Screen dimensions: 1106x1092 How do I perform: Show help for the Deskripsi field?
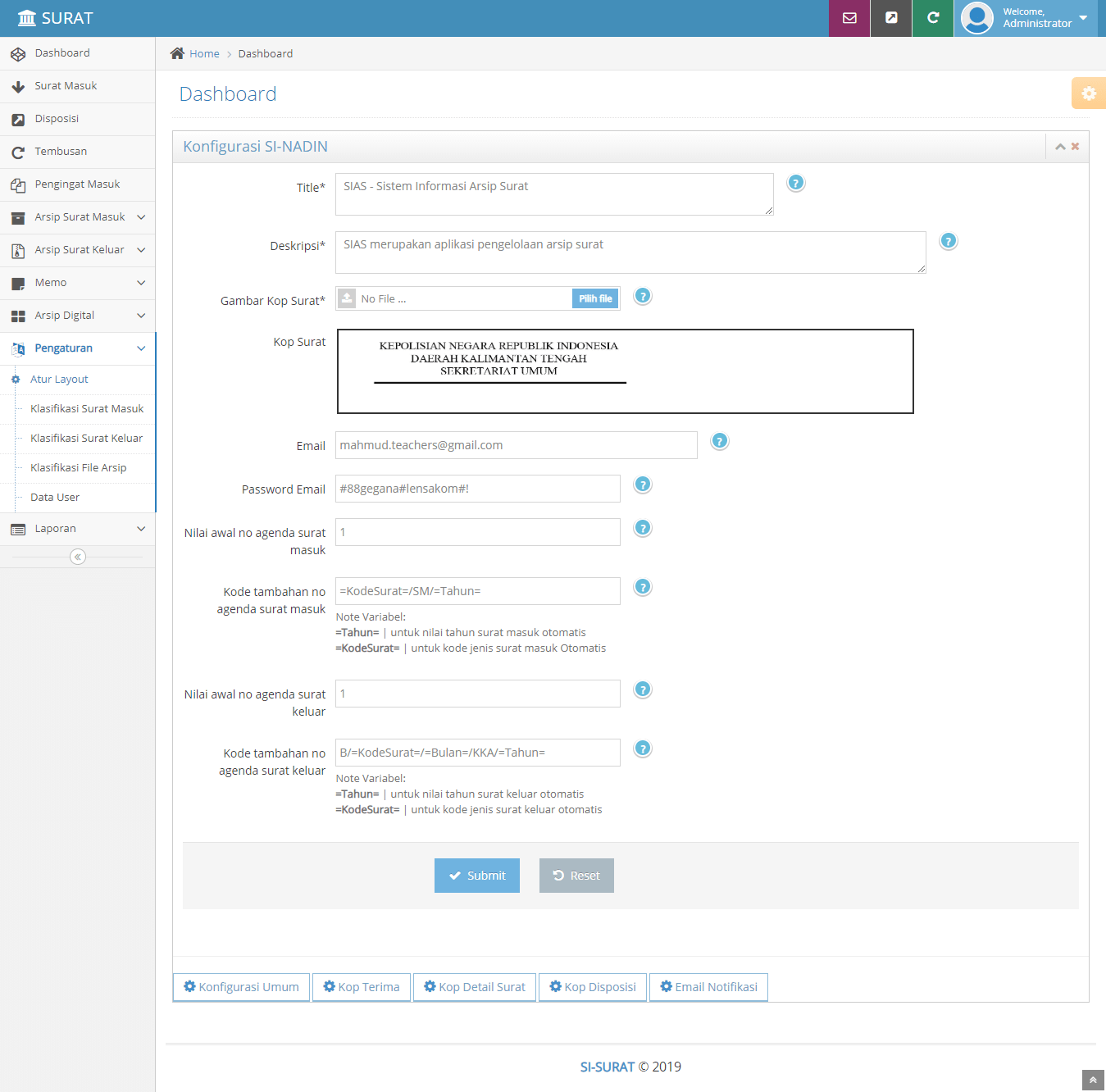point(948,241)
